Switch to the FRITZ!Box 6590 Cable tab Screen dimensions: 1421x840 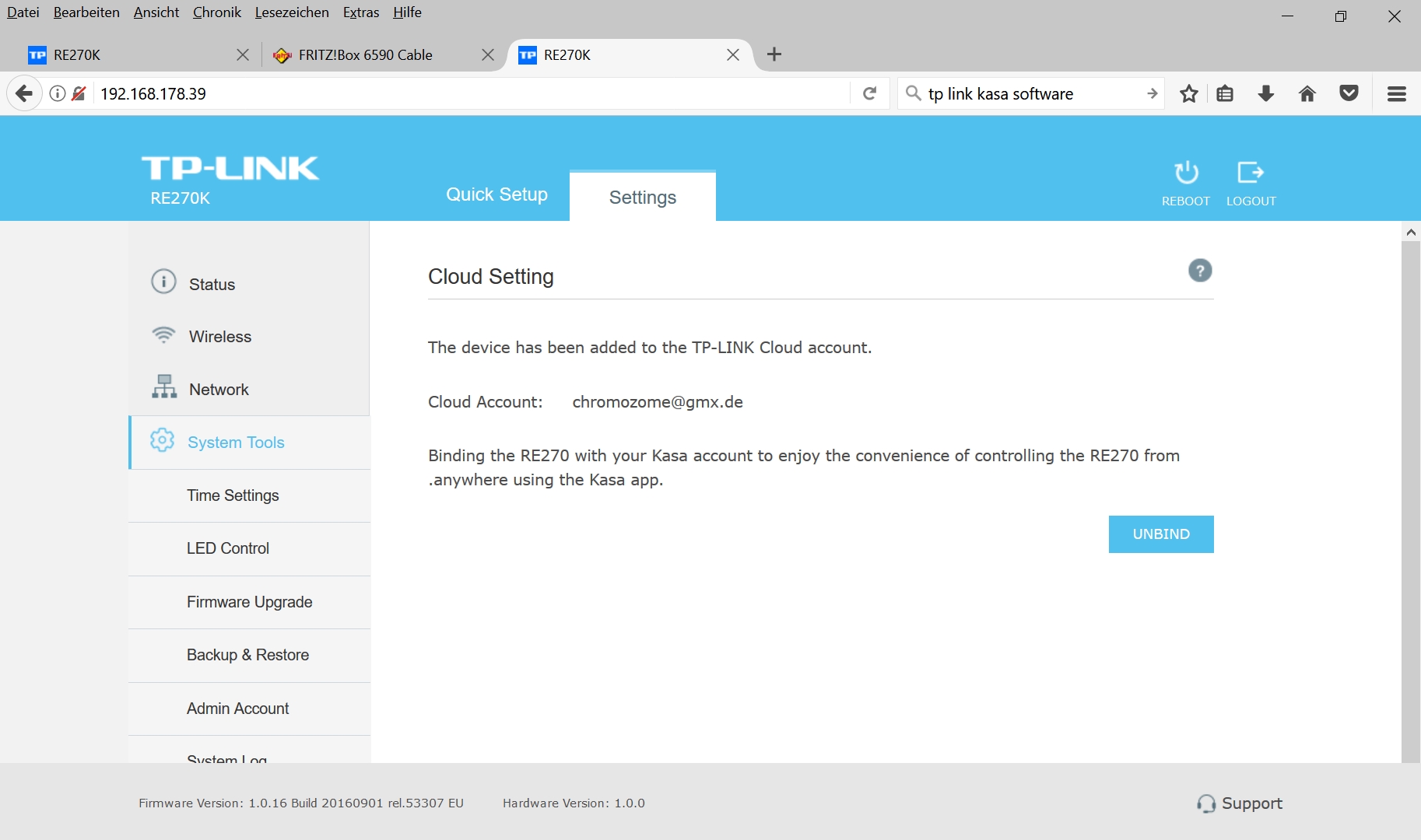click(x=366, y=55)
